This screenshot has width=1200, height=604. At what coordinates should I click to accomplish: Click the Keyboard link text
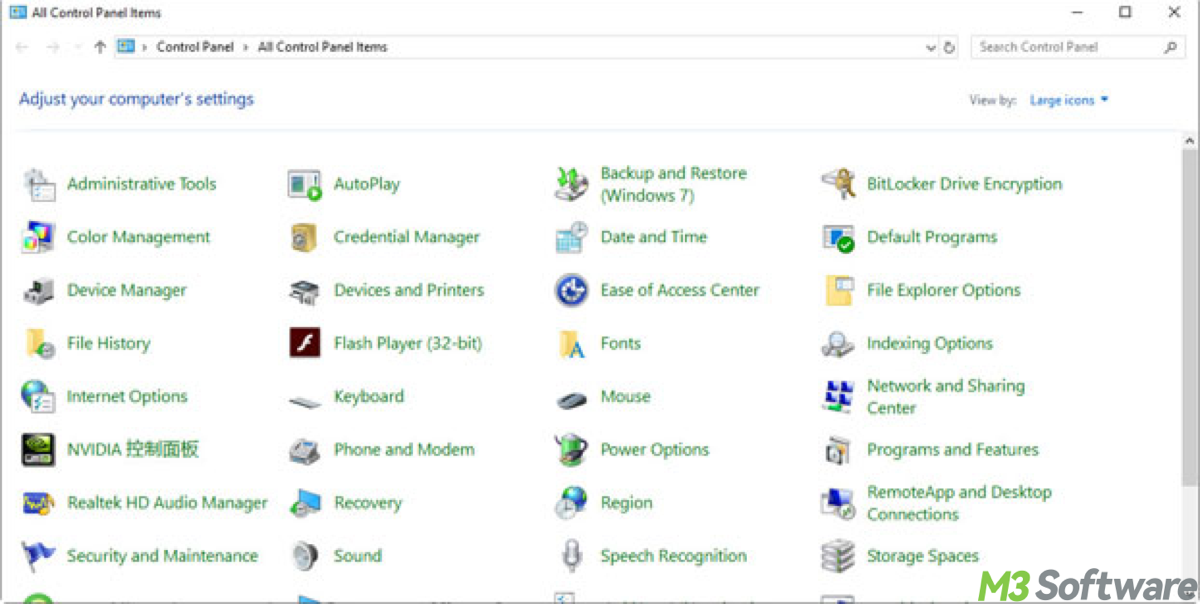(369, 397)
